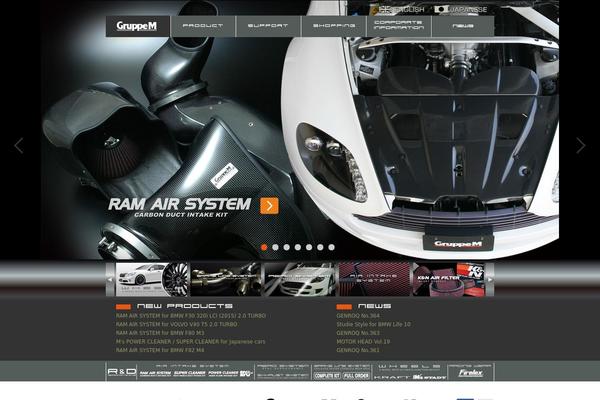
Task: Select the seventh carousel dot
Action: [331, 247]
